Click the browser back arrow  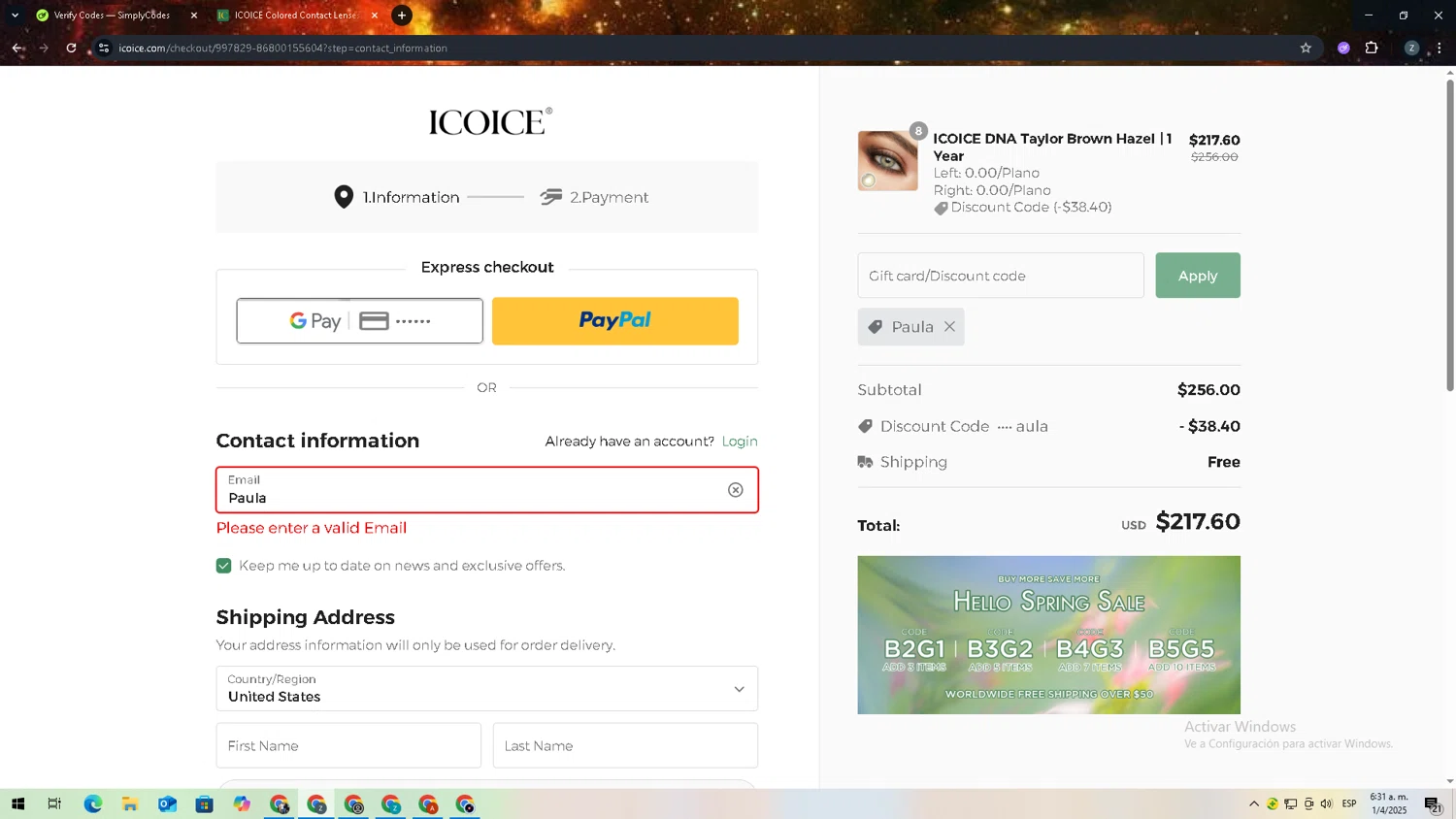point(17,48)
